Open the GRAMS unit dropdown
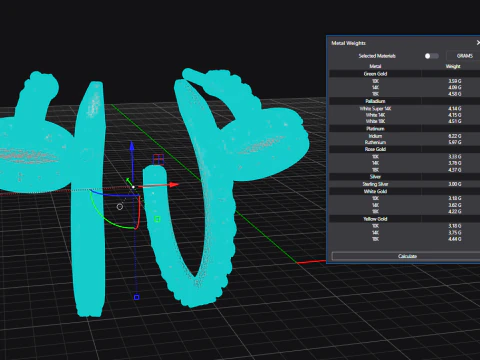Screen dimensions: 480x360 click(463, 56)
